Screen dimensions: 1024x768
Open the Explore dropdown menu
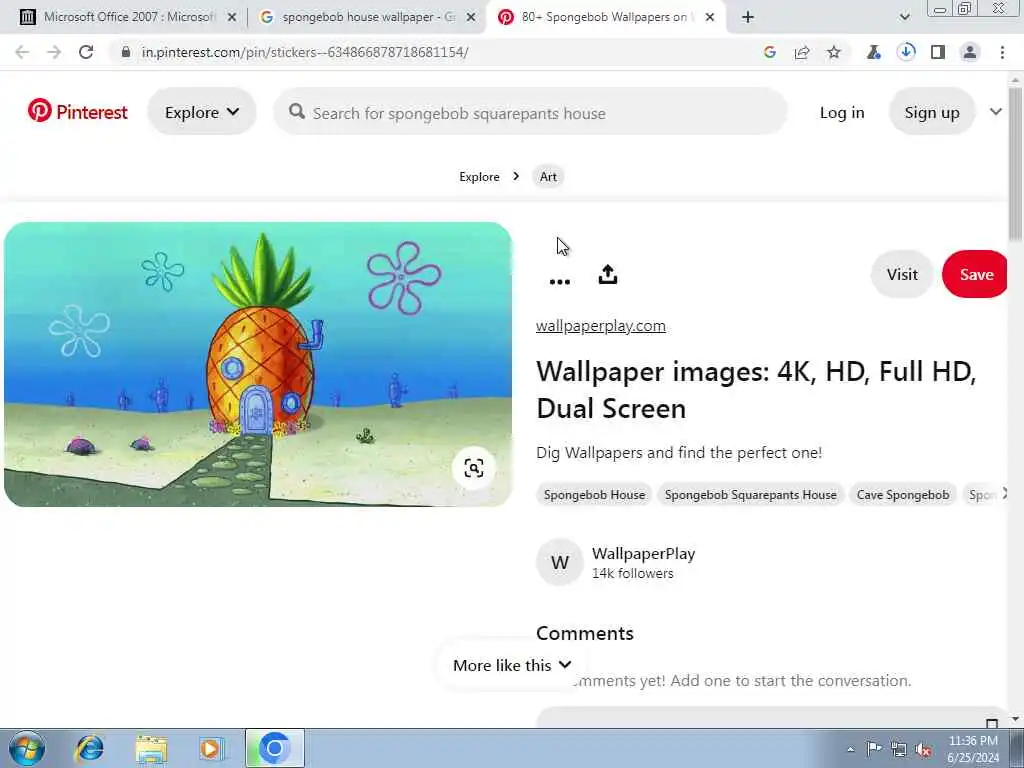(x=202, y=112)
